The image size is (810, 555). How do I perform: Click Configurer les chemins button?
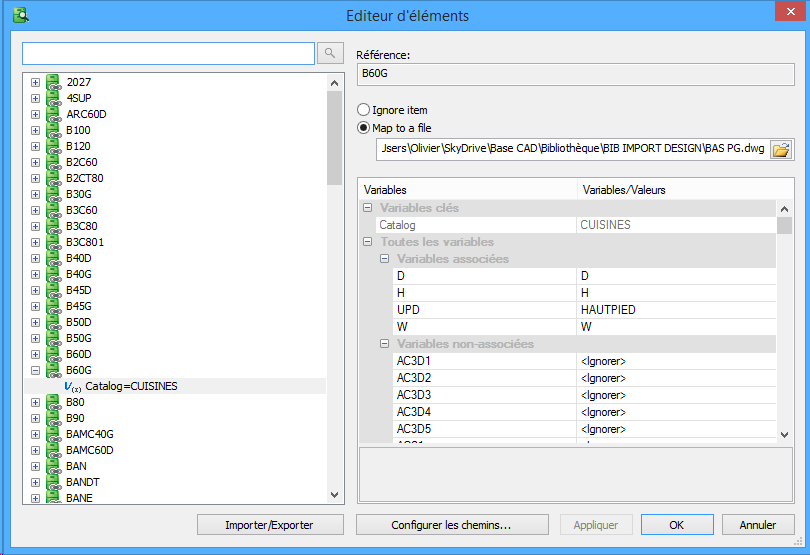(452, 525)
